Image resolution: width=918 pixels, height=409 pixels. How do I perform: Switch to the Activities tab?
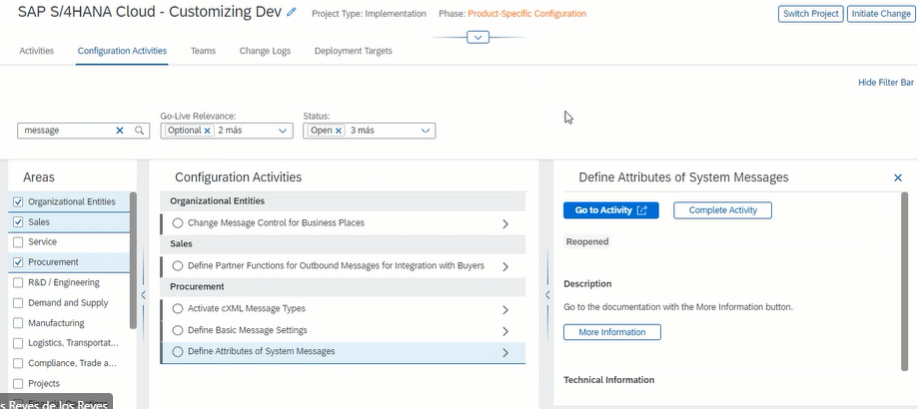pyautogui.click(x=36, y=51)
